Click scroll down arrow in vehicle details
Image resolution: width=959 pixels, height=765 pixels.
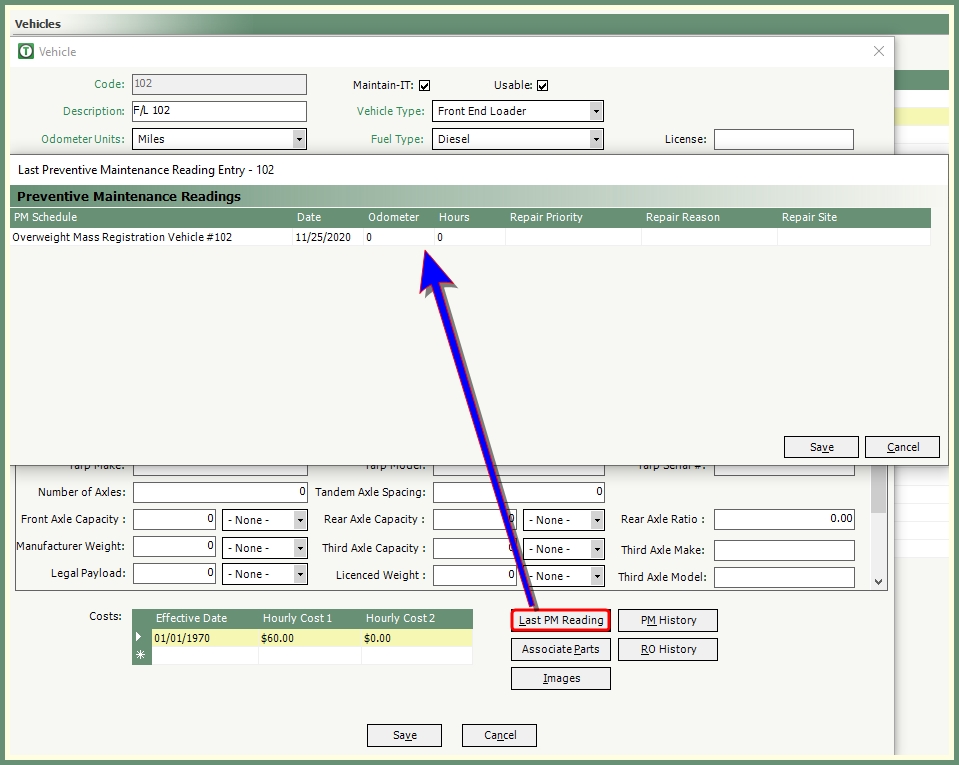878,581
